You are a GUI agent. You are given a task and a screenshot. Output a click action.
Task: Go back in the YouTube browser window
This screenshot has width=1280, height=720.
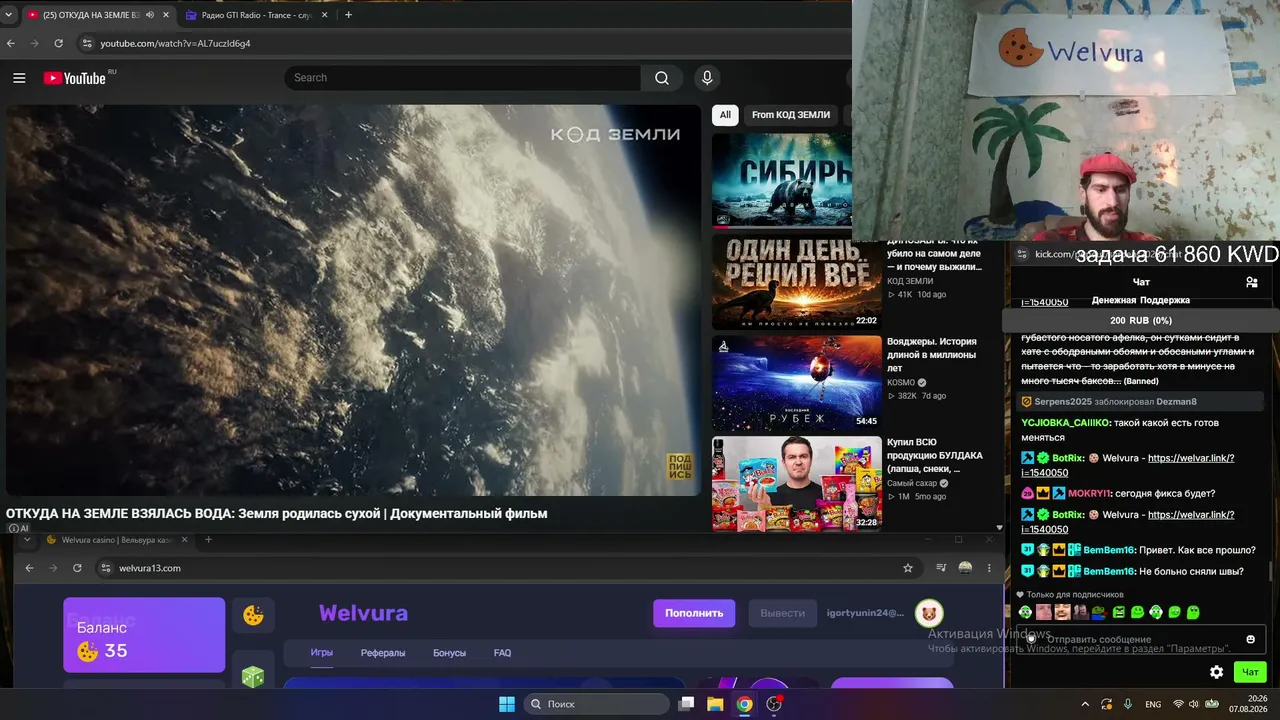click(11, 44)
